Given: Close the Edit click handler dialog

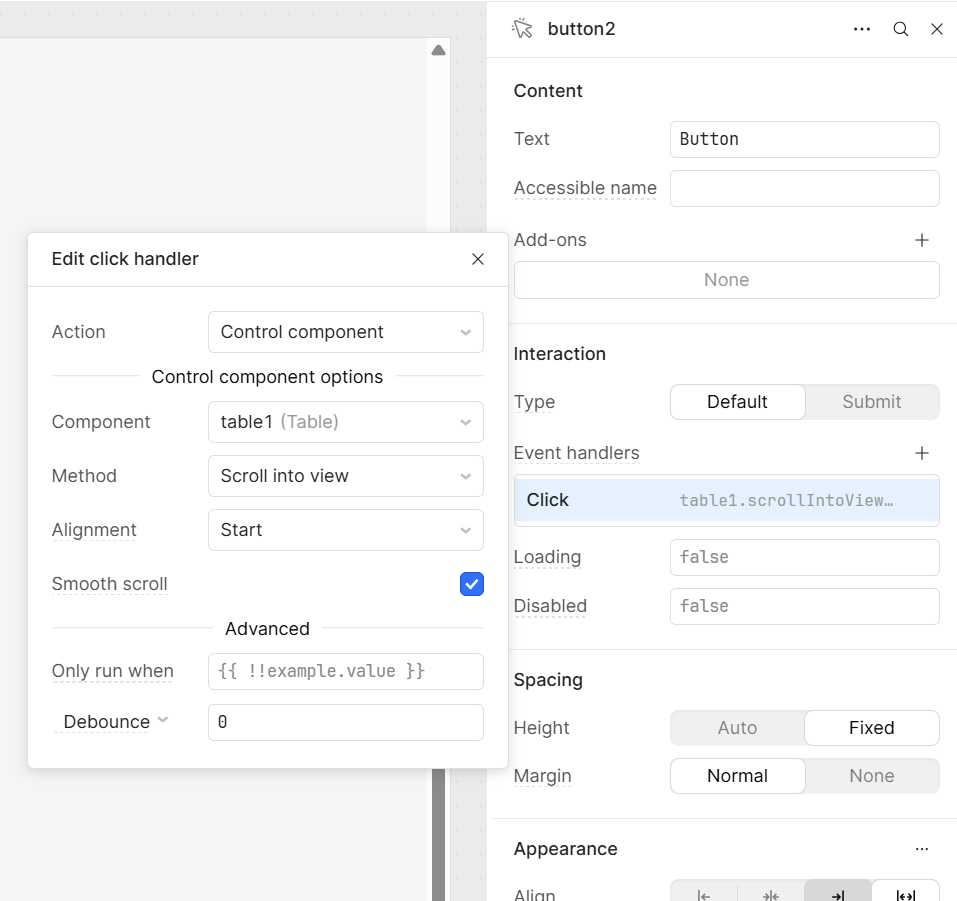Looking at the screenshot, I should point(478,259).
